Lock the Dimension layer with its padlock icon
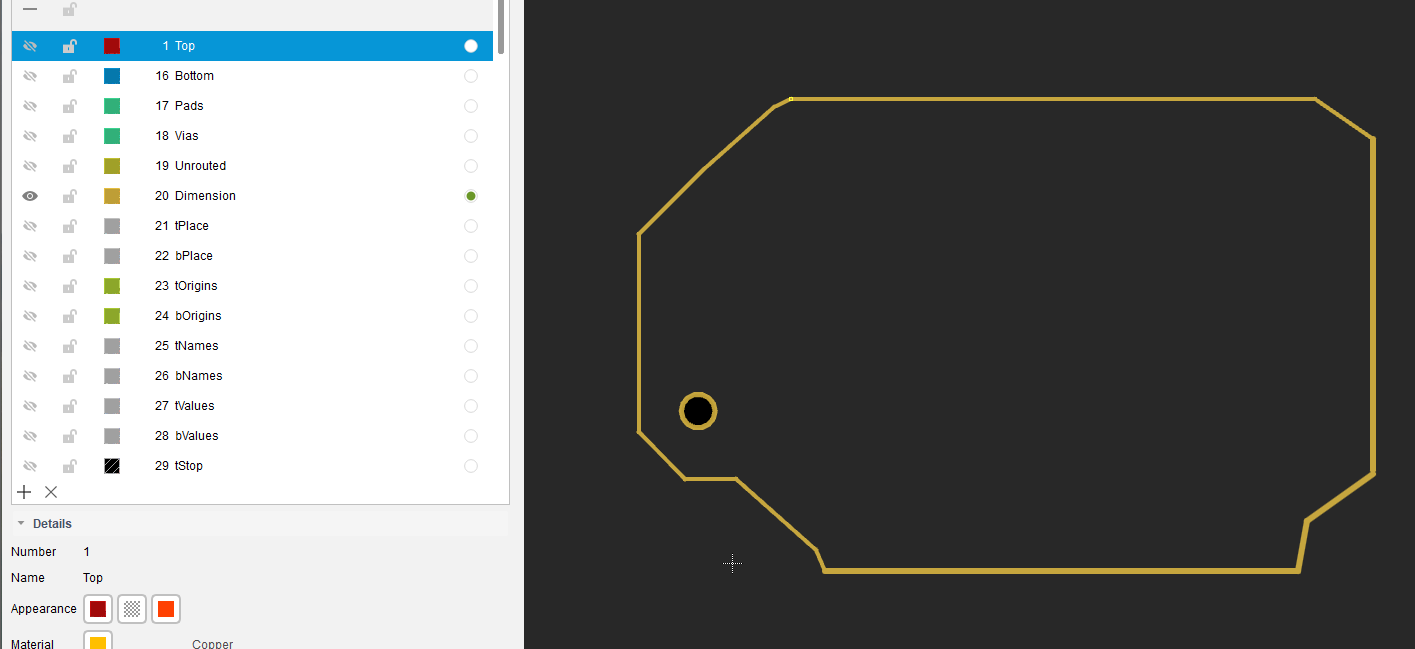 [69, 196]
